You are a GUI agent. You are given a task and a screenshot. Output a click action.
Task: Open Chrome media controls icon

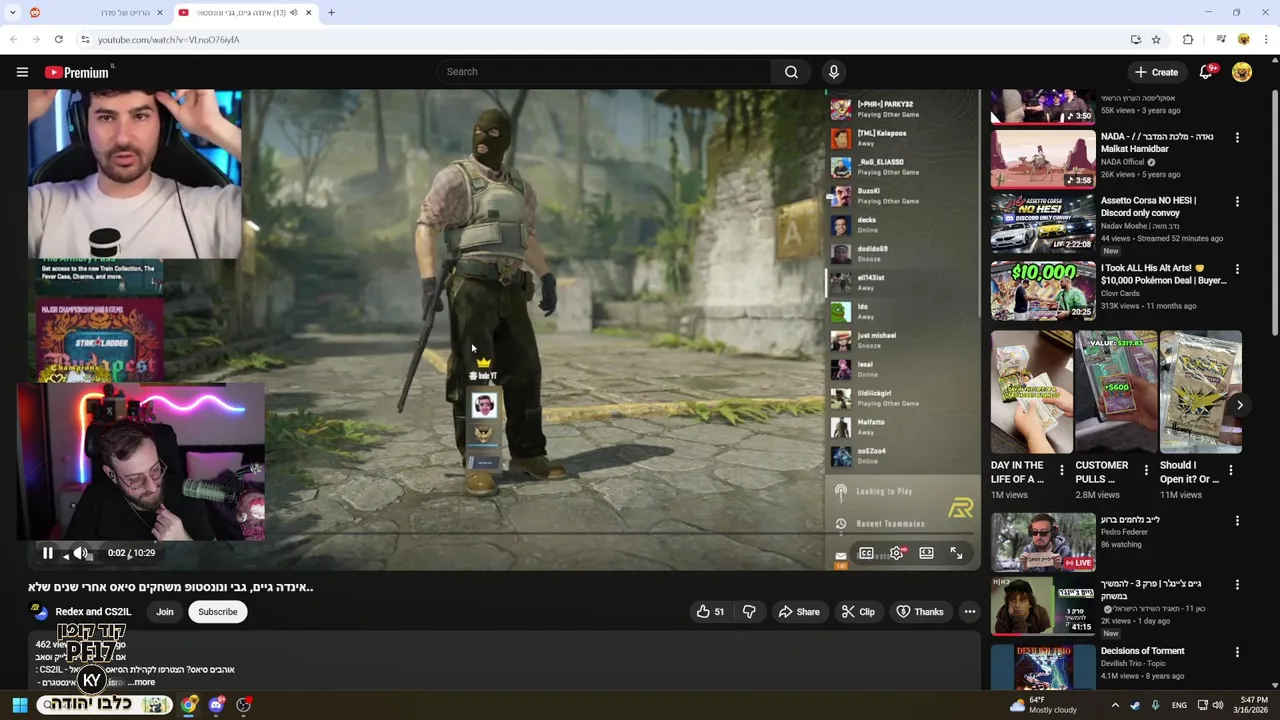tap(1221, 40)
